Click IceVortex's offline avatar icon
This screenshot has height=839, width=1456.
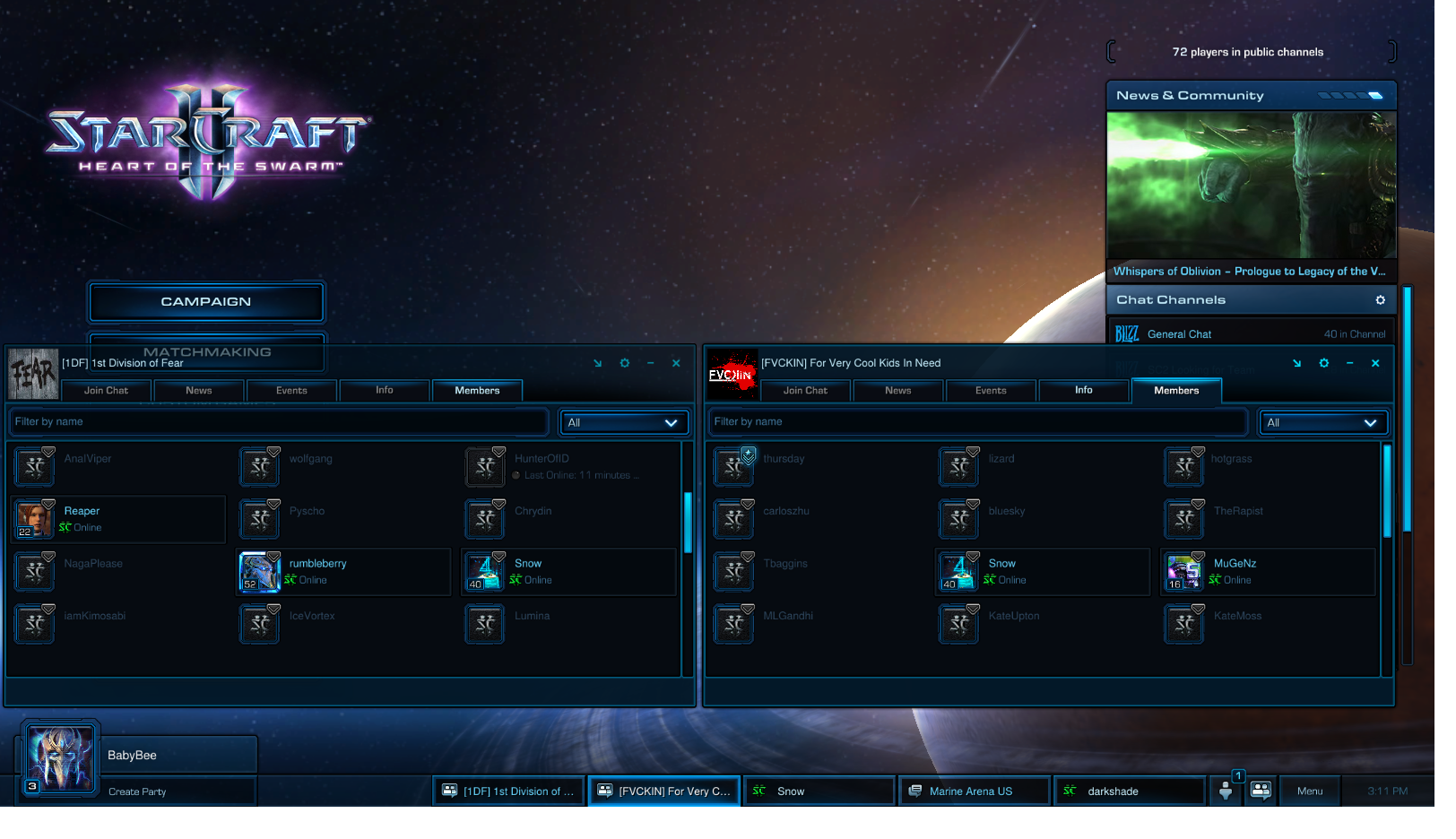click(260, 624)
